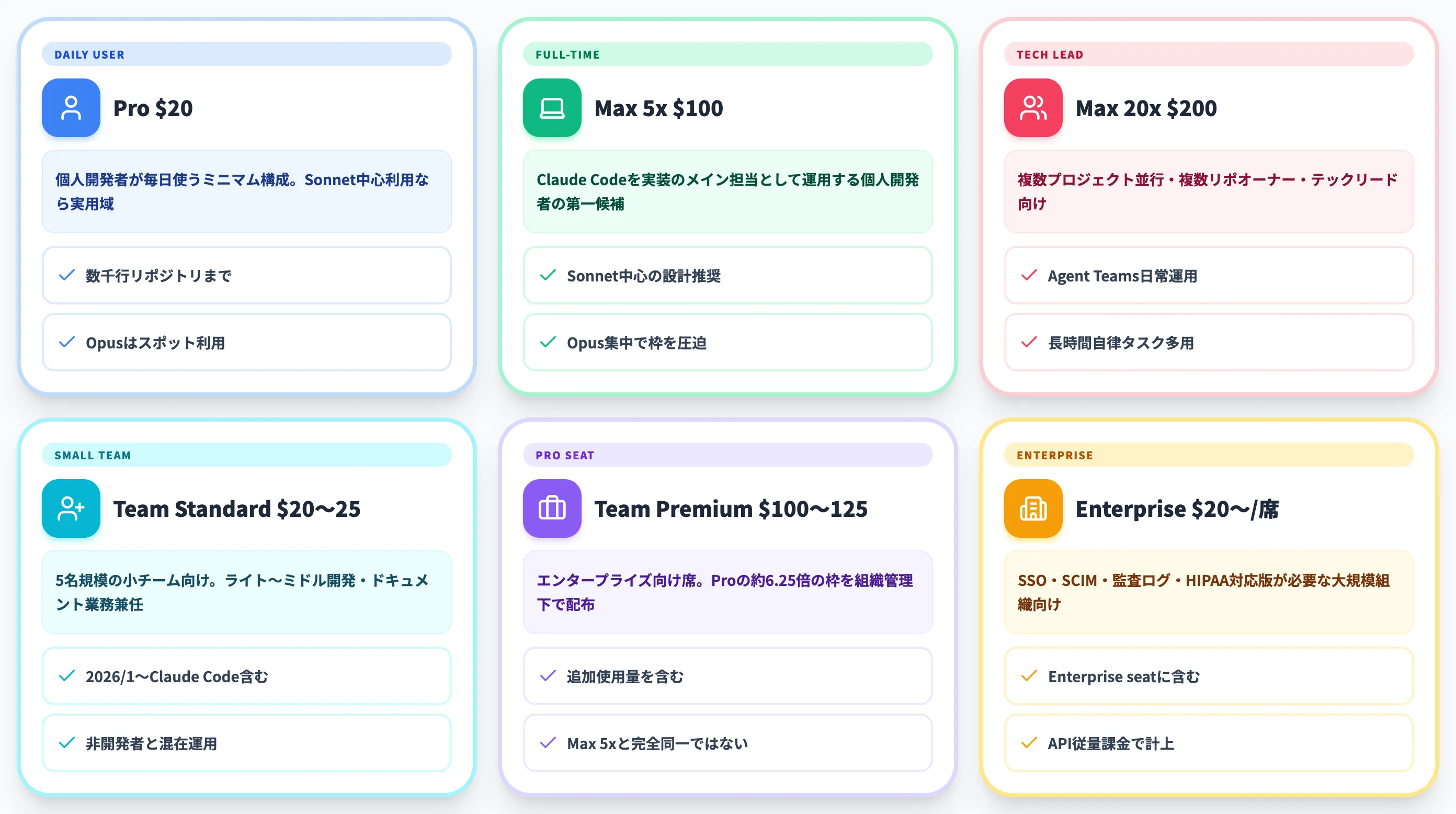Click the feature text API従量課金で計上

pyautogui.click(x=1111, y=744)
